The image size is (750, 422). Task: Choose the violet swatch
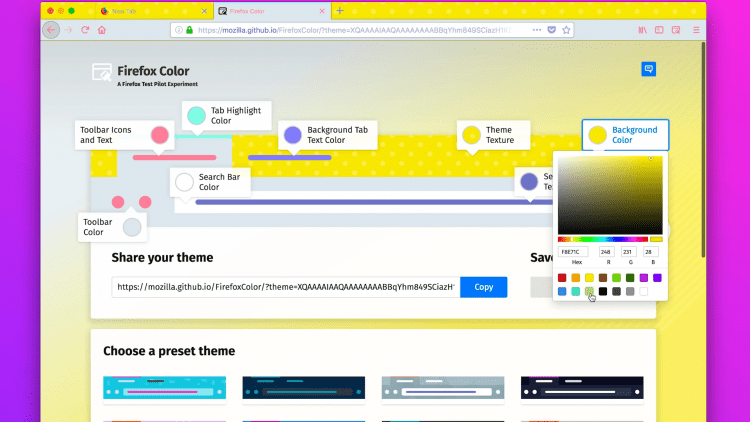(x=658, y=278)
